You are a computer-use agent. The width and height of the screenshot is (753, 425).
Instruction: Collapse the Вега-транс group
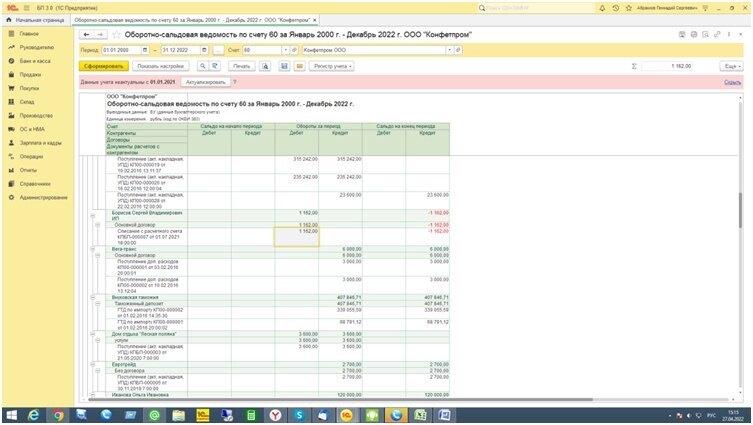tap(92, 249)
